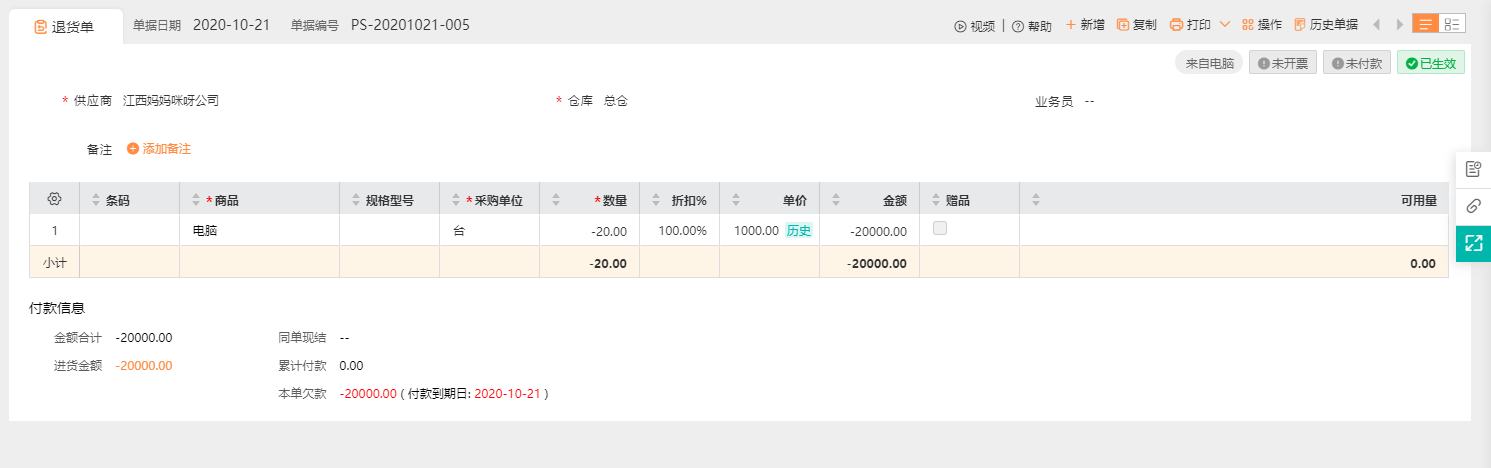Click the 小计 subtotal row label
Screen dimensions: 1491x468
(55, 263)
